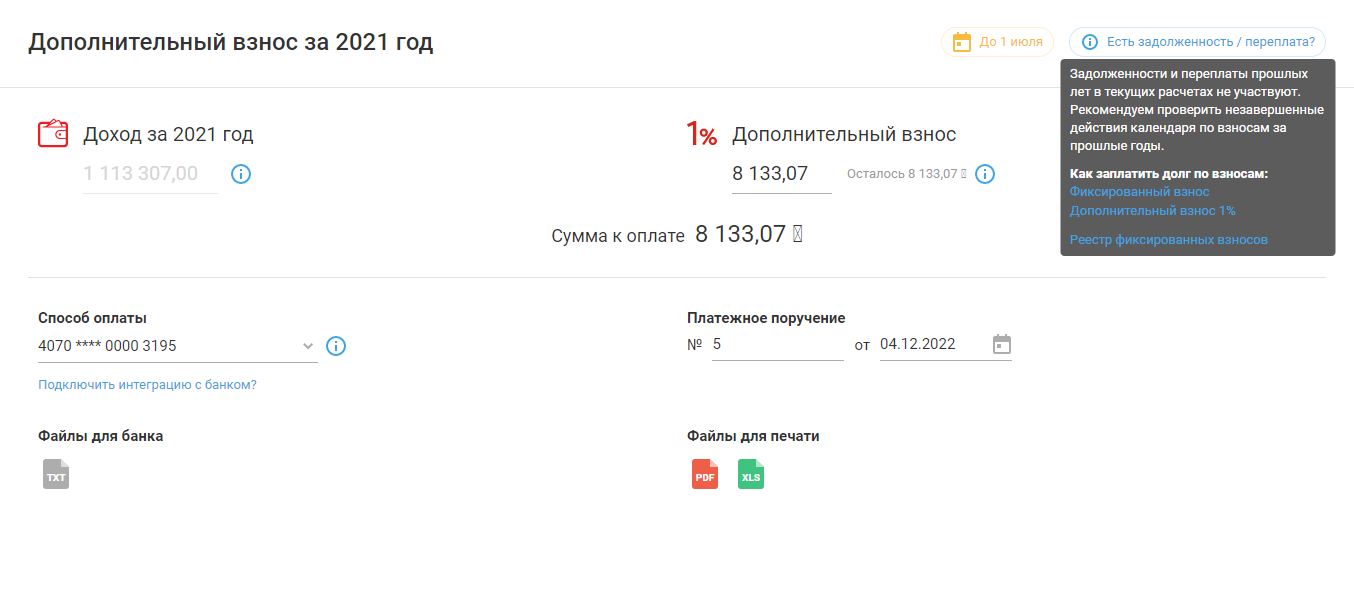Click the 'До 1 июля' deadline badge
This screenshot has width=1354, height=600.
(x=997, y=42)
